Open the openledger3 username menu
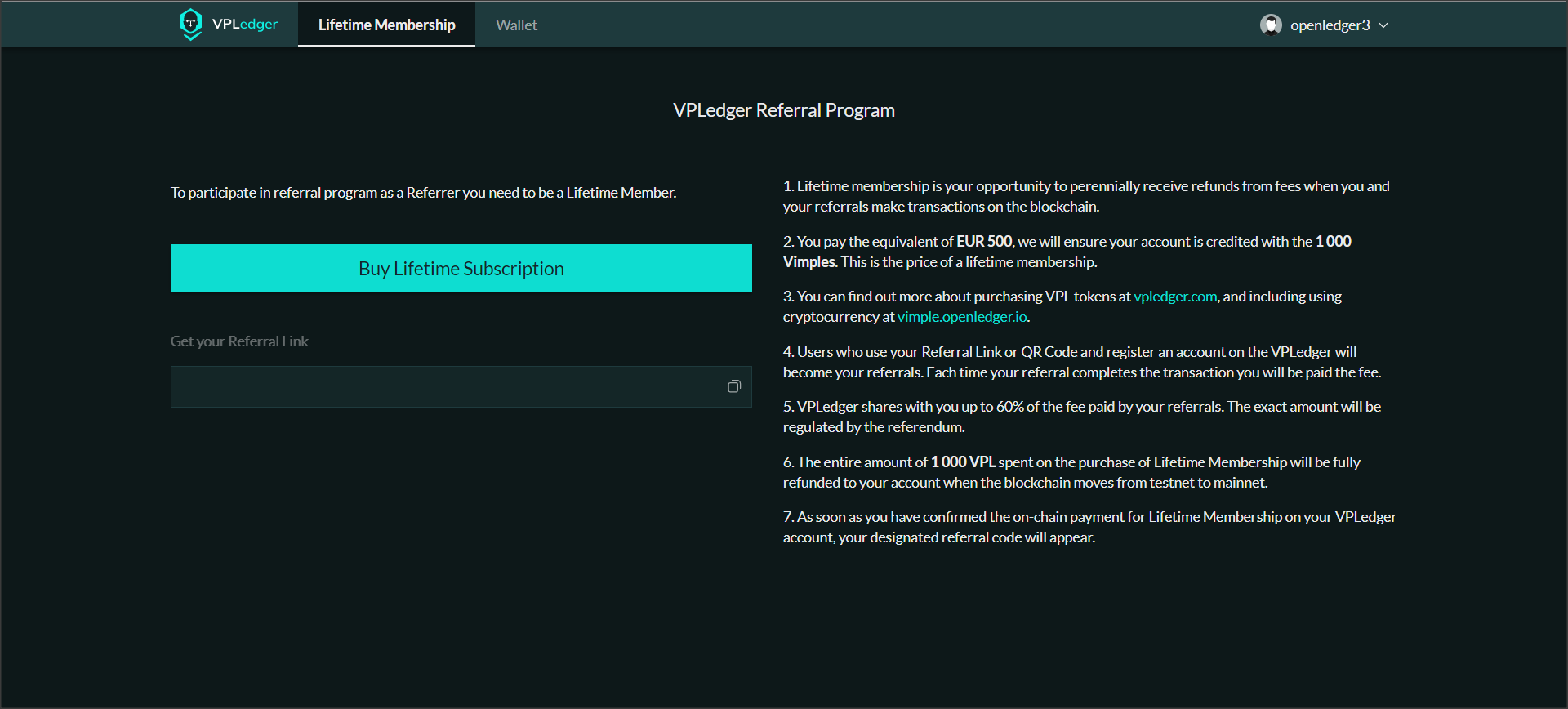Screen dimensions: 1568x709 pyautogui.click(x=1330, y=25)
